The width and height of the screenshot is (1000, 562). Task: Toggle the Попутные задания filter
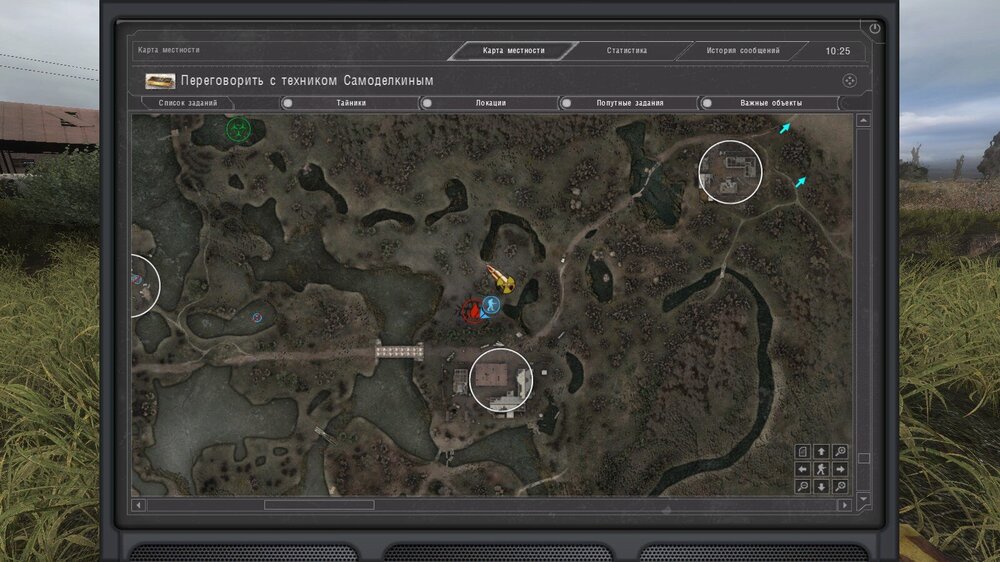[x=629, y=103]
